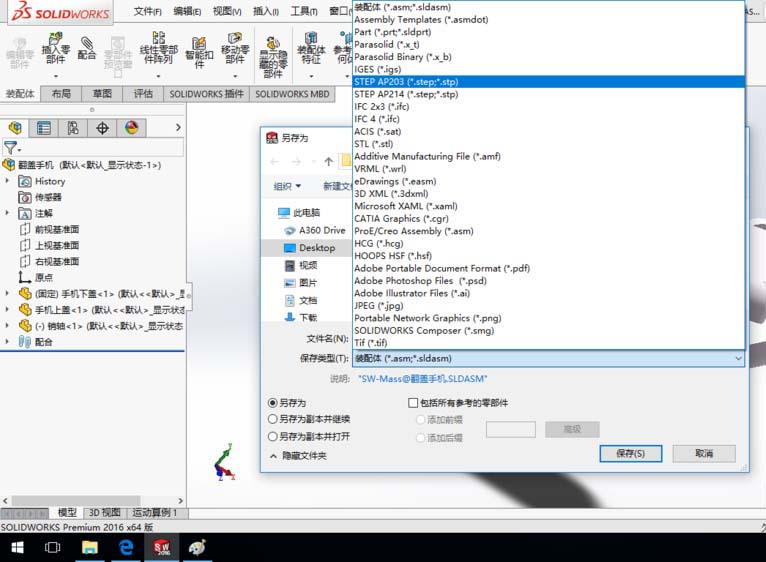Viewport: 766px width, 562px height.
Task: Open the 文件(F) menu
Action: pyautogui.click(x=148, y=11)
